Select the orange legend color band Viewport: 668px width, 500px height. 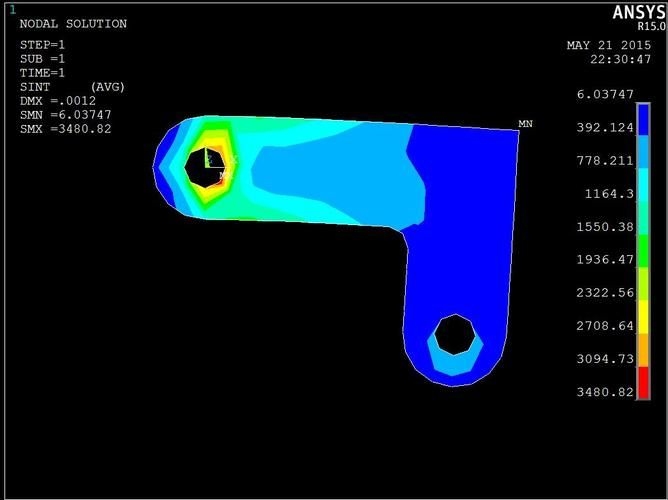(x=644, y=350)
